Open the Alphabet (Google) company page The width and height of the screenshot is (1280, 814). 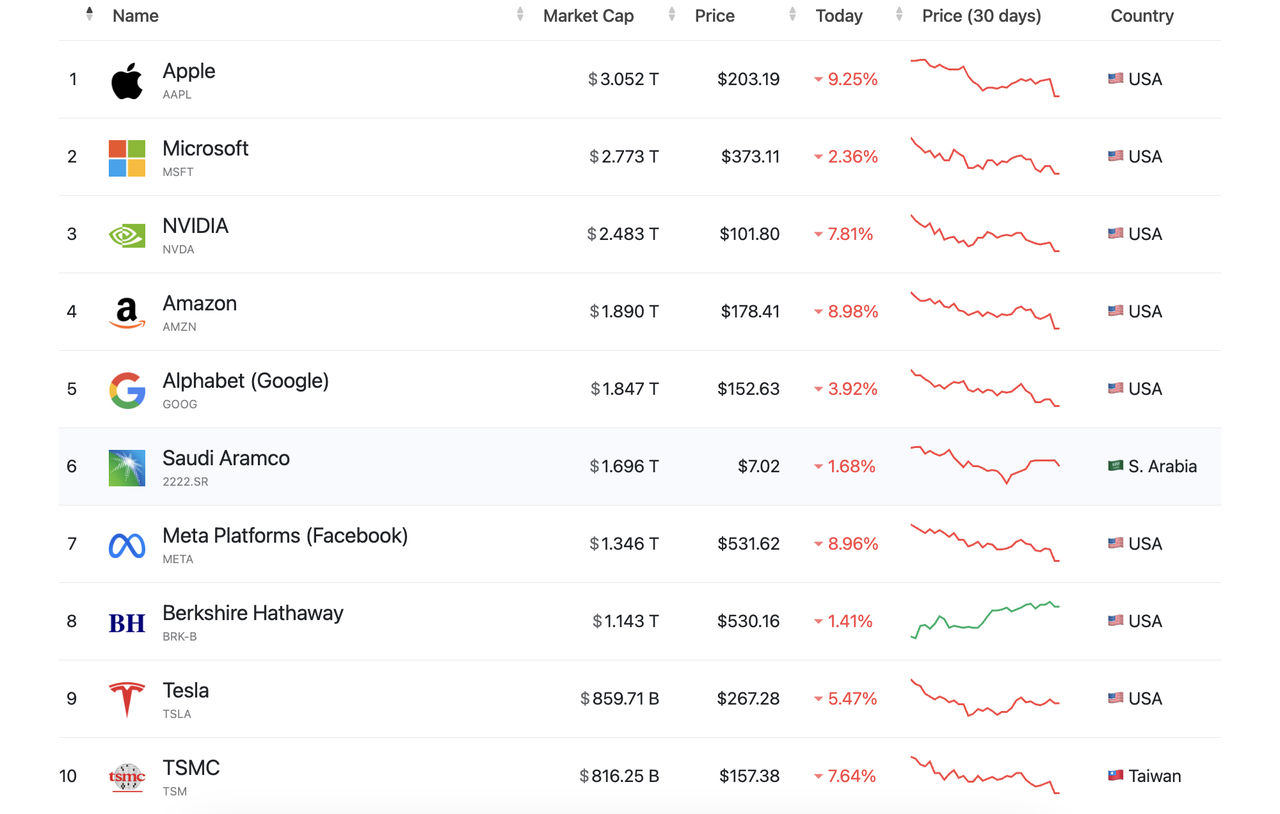click(x=246, y=381)
